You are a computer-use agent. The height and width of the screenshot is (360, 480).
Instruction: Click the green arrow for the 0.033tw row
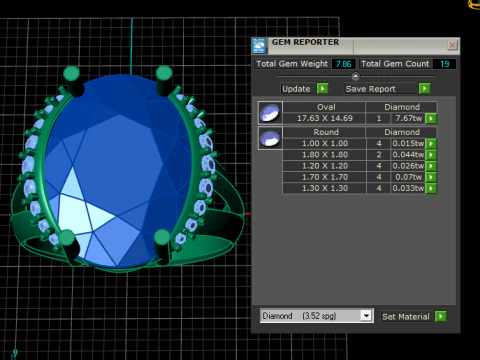point(431,188)
